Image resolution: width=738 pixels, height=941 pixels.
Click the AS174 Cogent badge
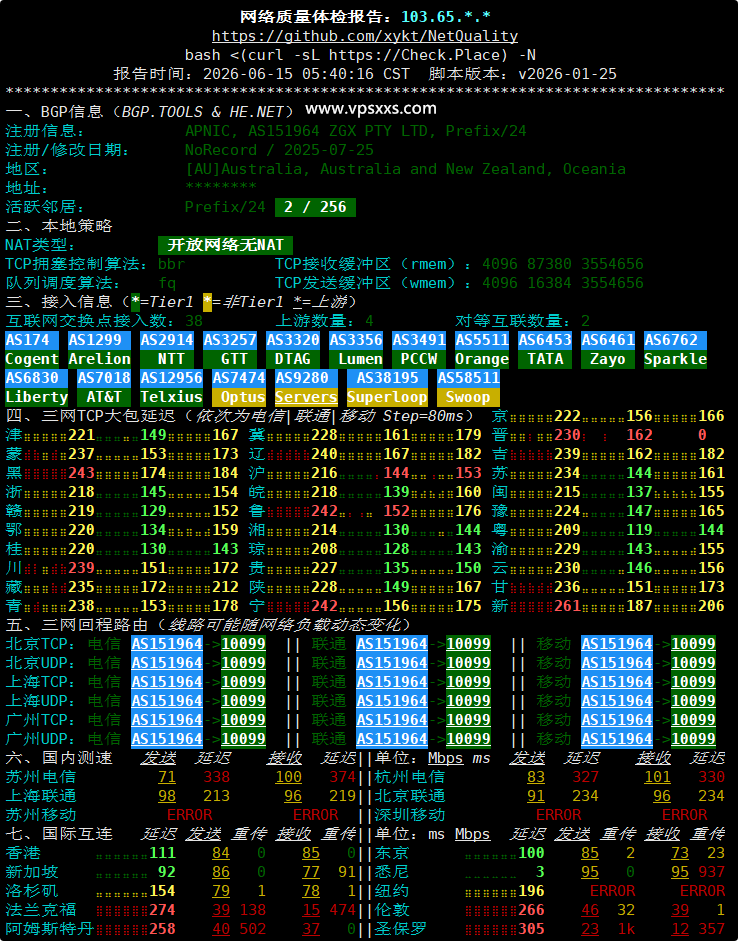tap(32, 349)
